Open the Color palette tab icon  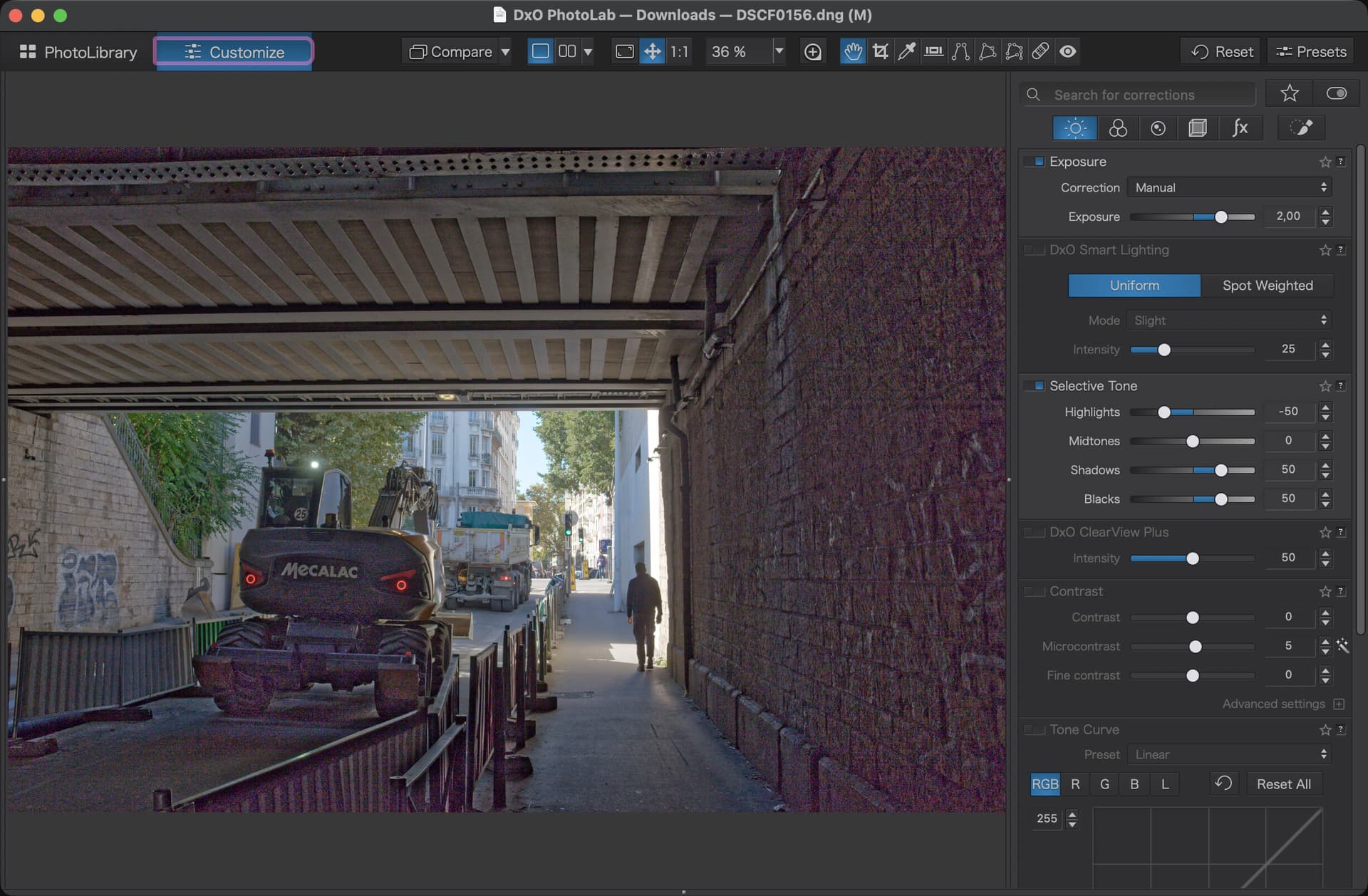(x=1117, y=128)
